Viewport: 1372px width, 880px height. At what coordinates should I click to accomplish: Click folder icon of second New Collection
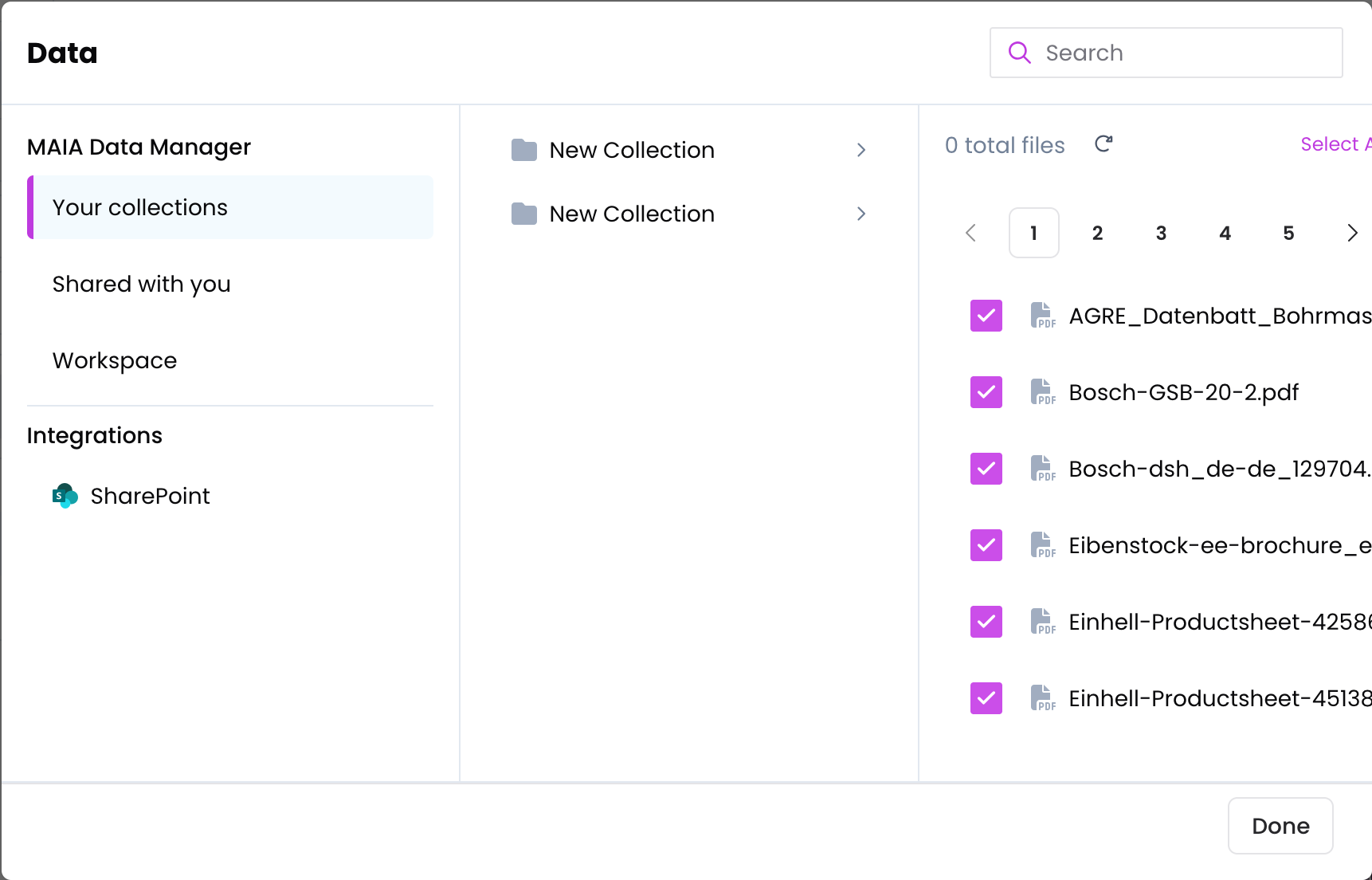[524, 214]
